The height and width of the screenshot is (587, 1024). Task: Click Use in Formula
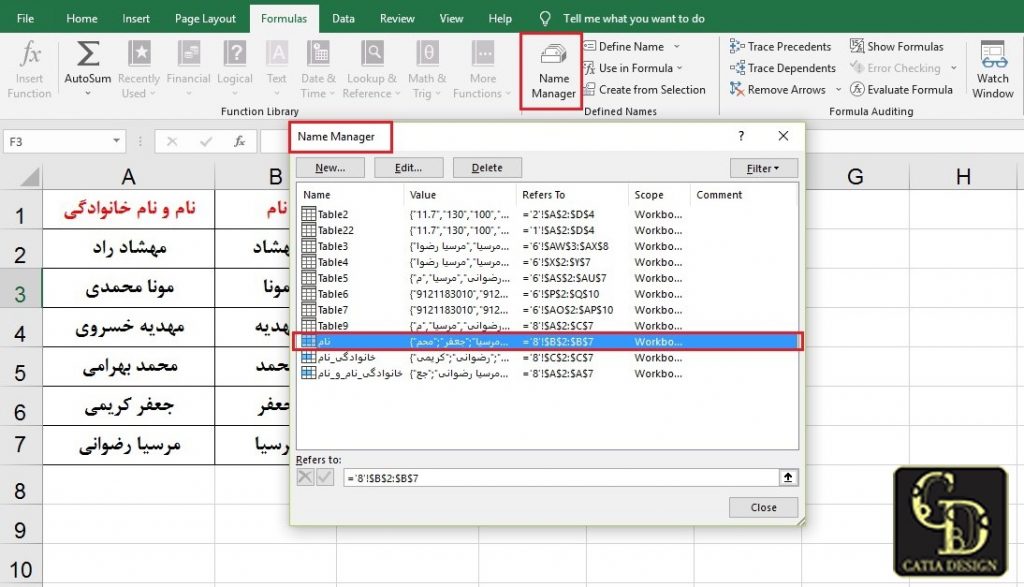point(635,68)
